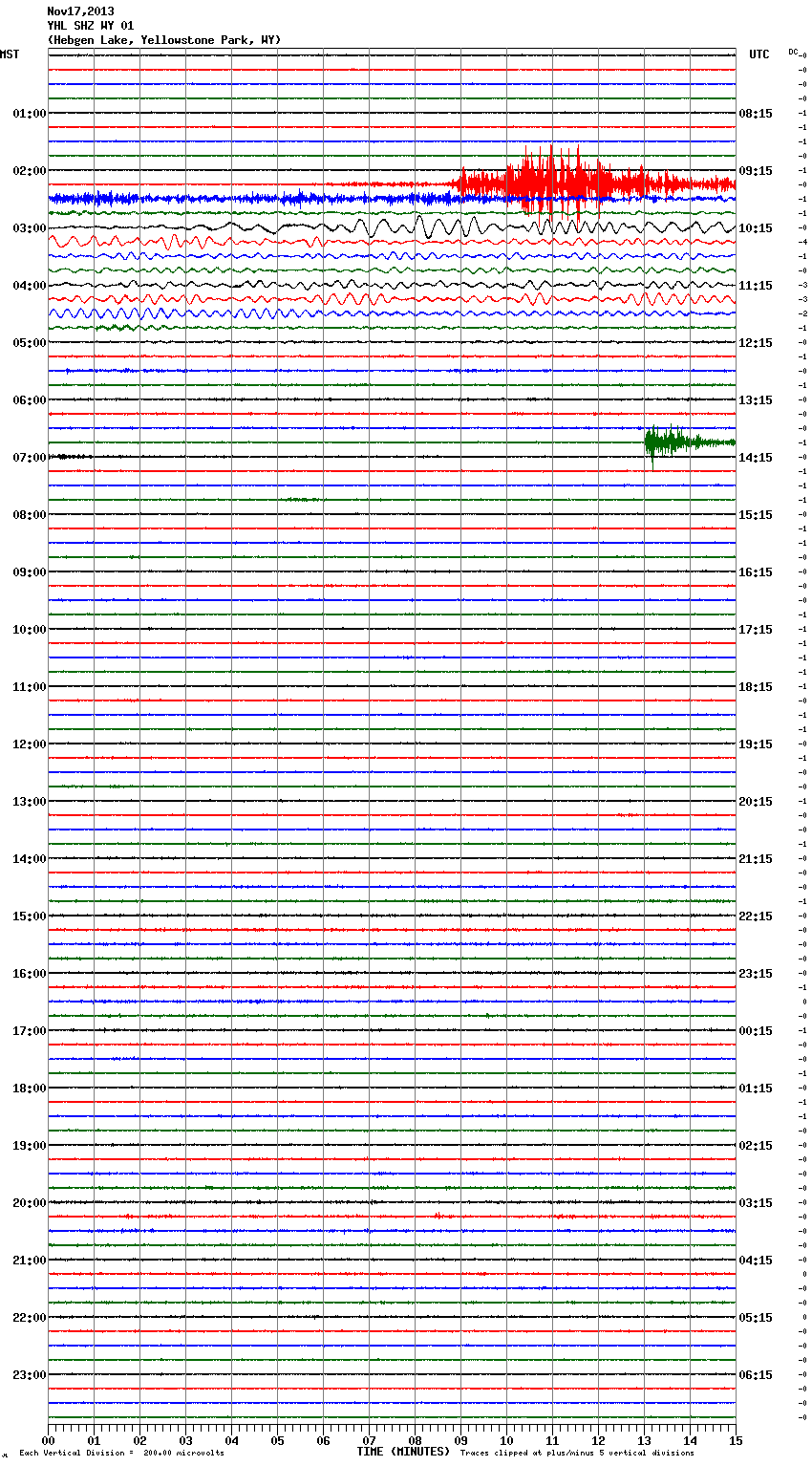Select the station code YHL SHZ WY 01
The width and height of the screenshot is (812, 1466).
click(x=91, y=26)
